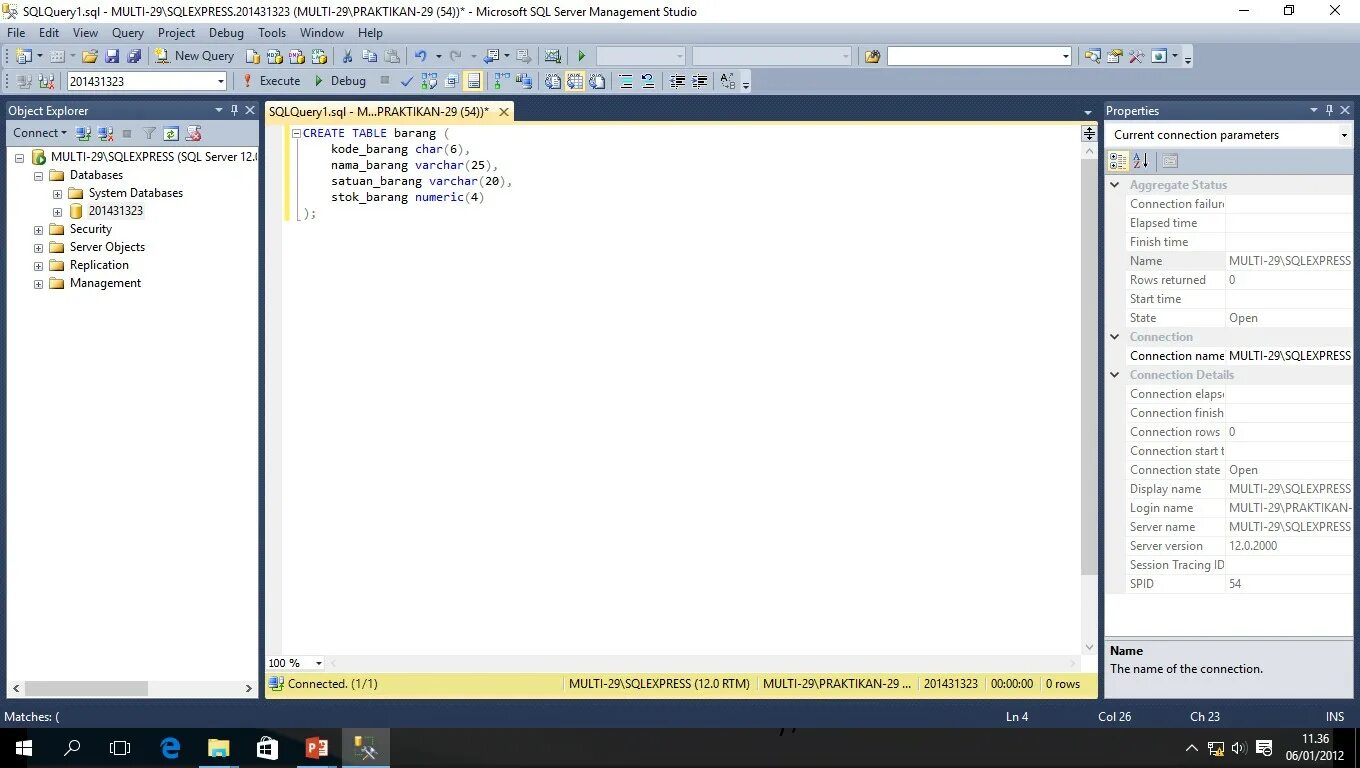
Task: Expand the Security folder node
Action: [x=38, y=230]
